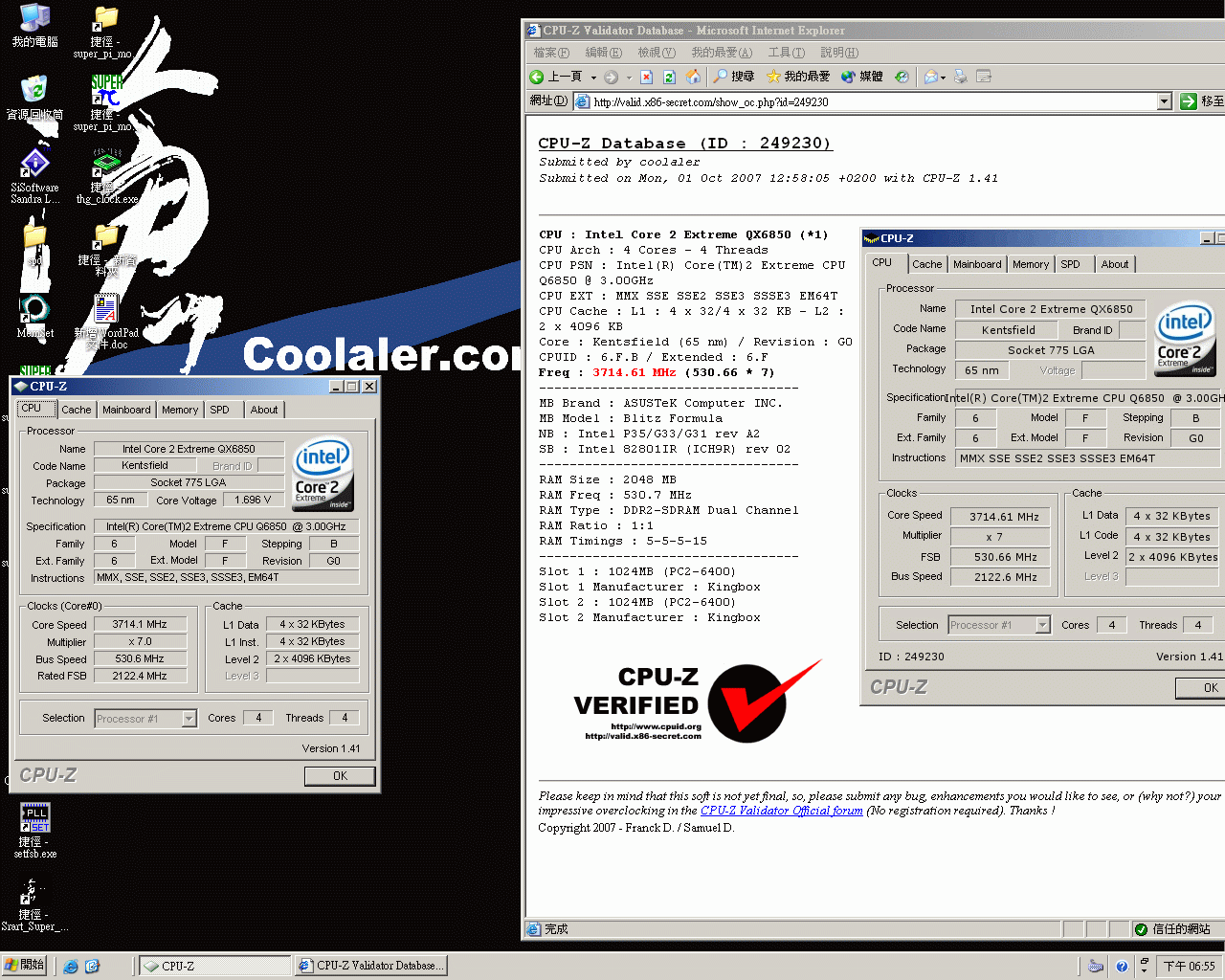Switch to About tab in desktop CPU-Z window
The image size is (1225, 980).
point(264,410)
